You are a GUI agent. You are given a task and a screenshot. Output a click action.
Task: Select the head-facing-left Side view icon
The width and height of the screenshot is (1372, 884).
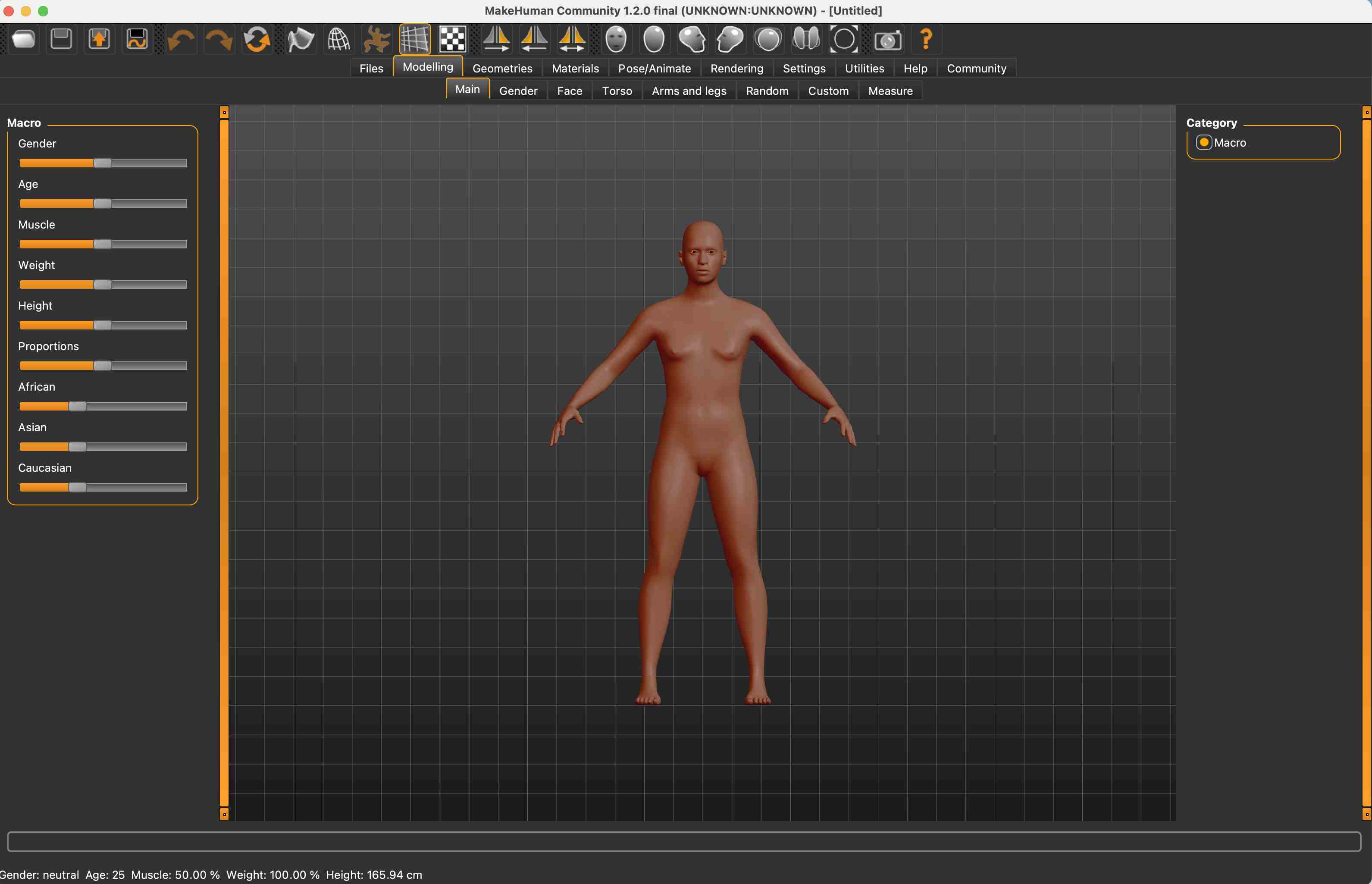click(730, 40)
